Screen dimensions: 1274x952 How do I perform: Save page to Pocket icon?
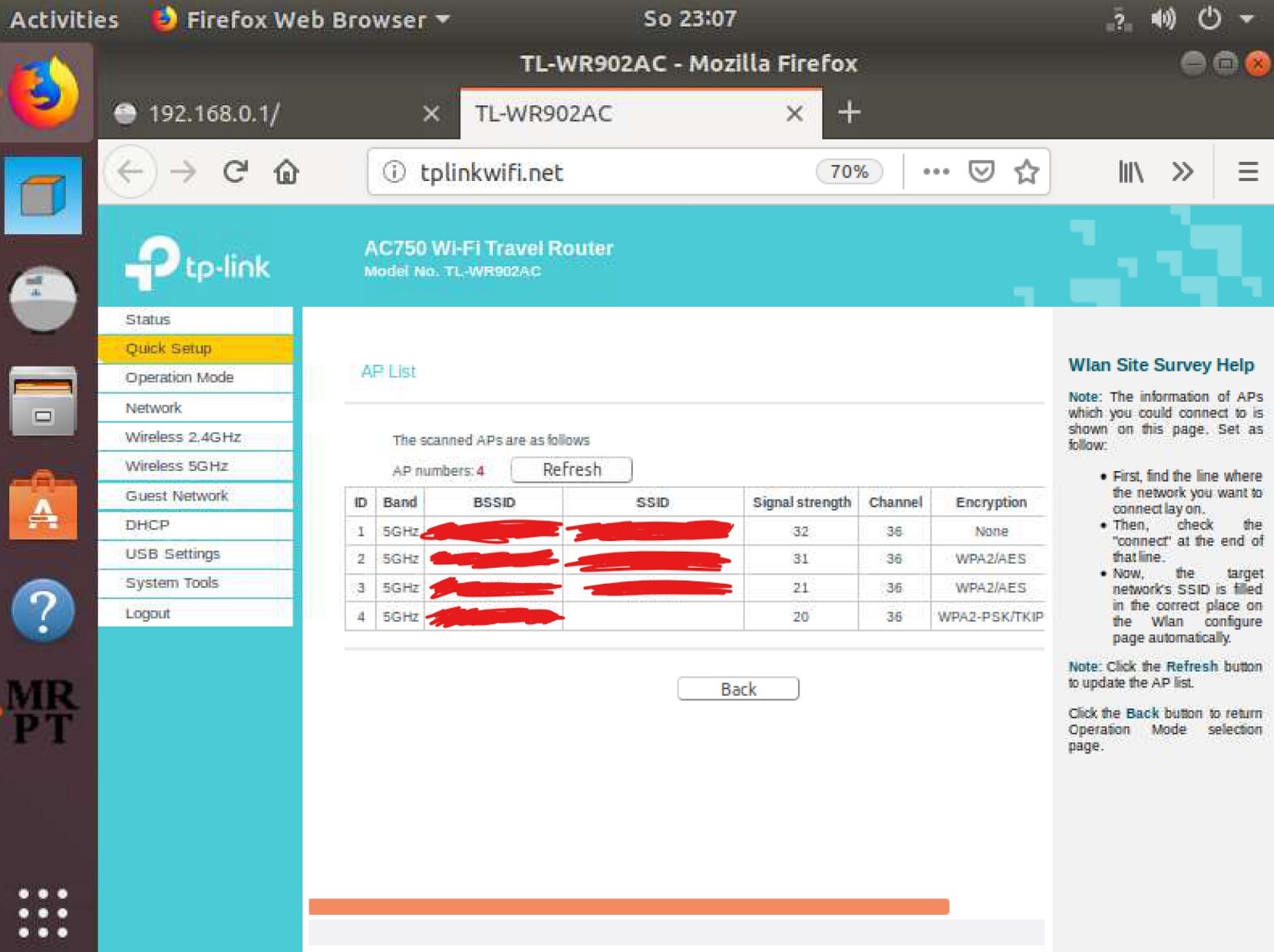(x=981, y=172)
